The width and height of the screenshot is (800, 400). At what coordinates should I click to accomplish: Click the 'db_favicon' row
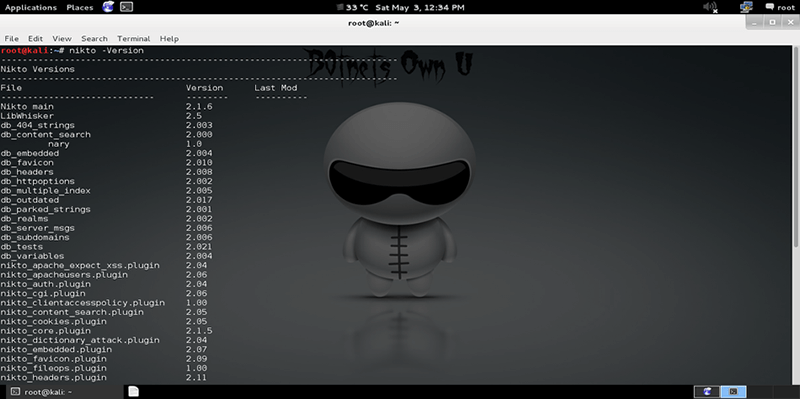(x=106, y=163)
